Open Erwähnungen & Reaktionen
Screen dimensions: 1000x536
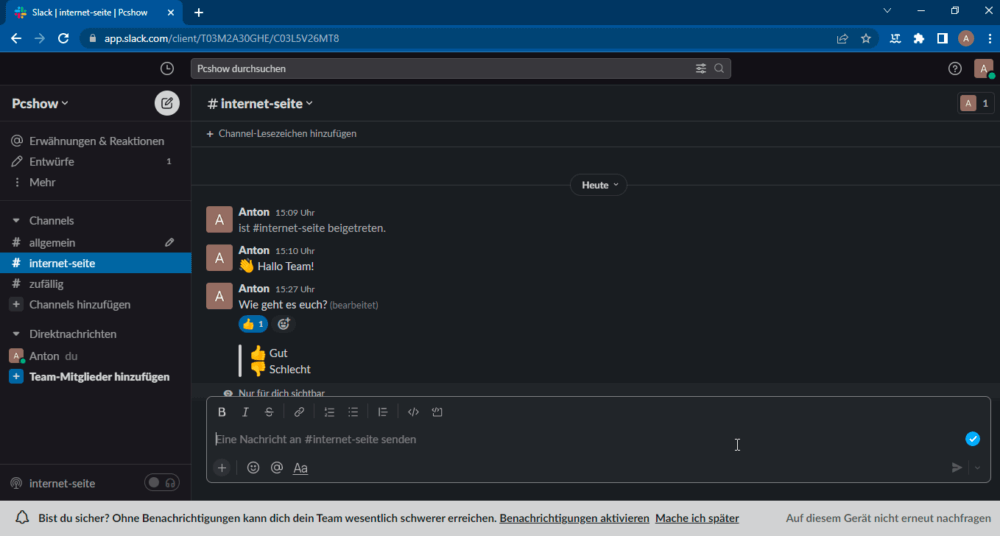96,141
